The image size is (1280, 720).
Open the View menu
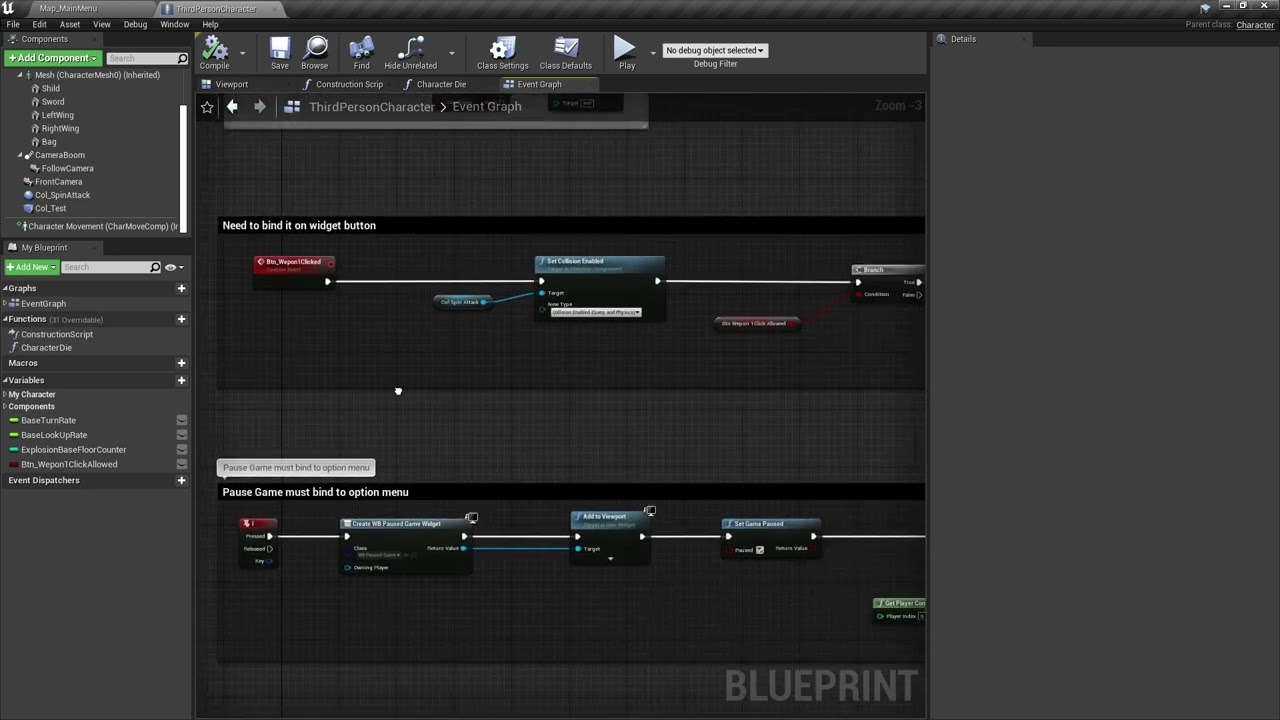click(x=102, y=24)
